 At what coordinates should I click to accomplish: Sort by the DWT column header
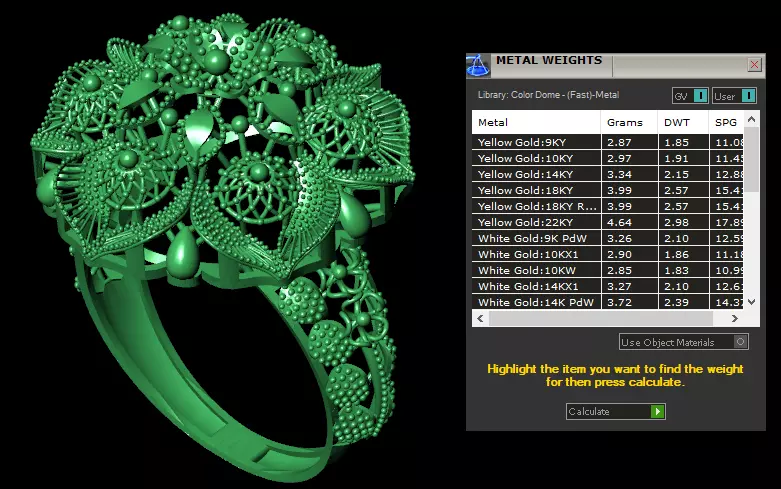click(x=683, y=122)
